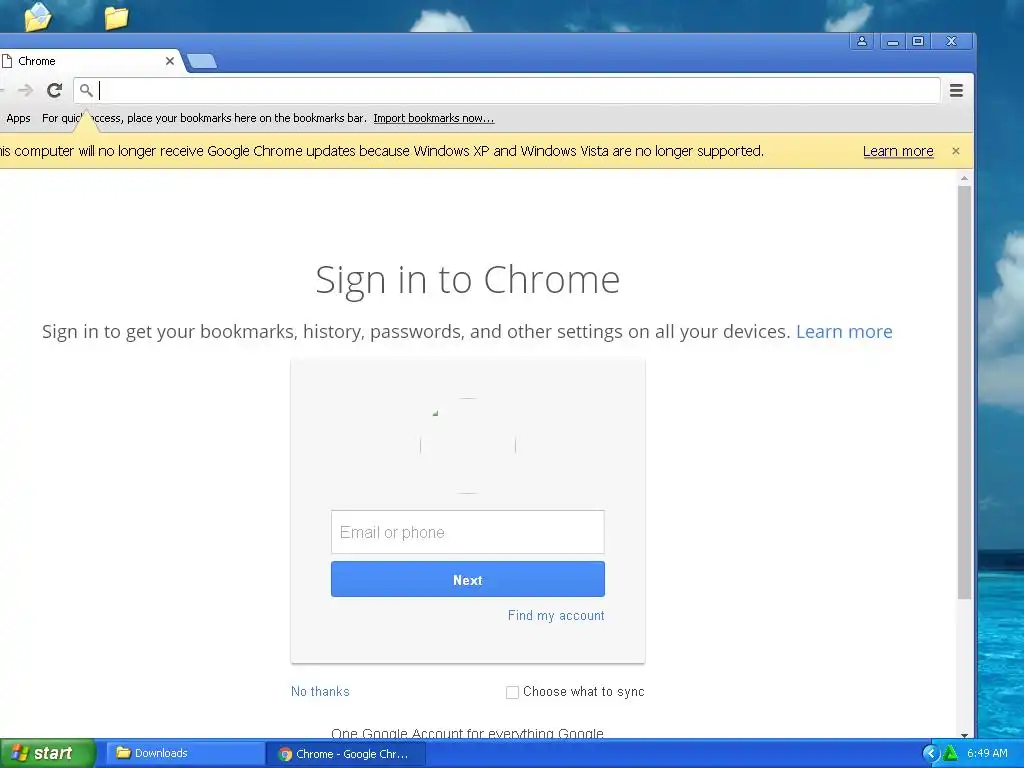Click the No thanks link
Screen dimensions: 1024x768
[x=320, y=691]
